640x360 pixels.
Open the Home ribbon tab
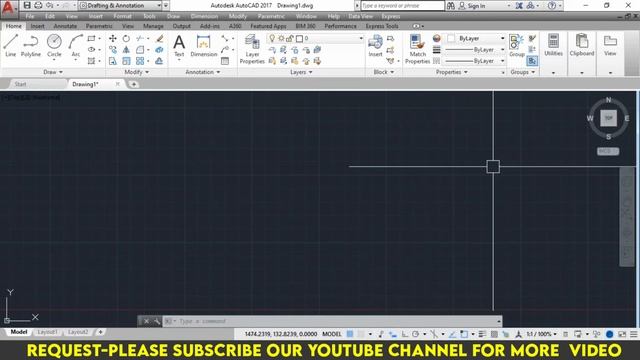(x=13, y=26)
